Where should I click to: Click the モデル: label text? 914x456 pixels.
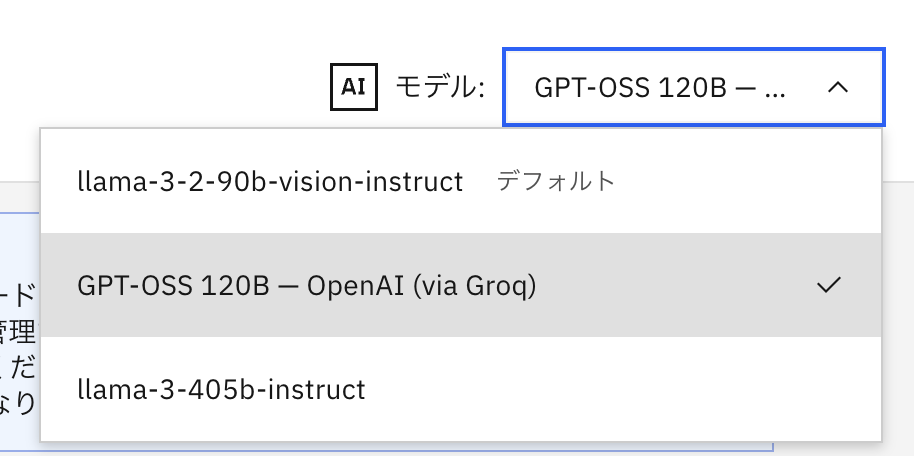(440, 87)
